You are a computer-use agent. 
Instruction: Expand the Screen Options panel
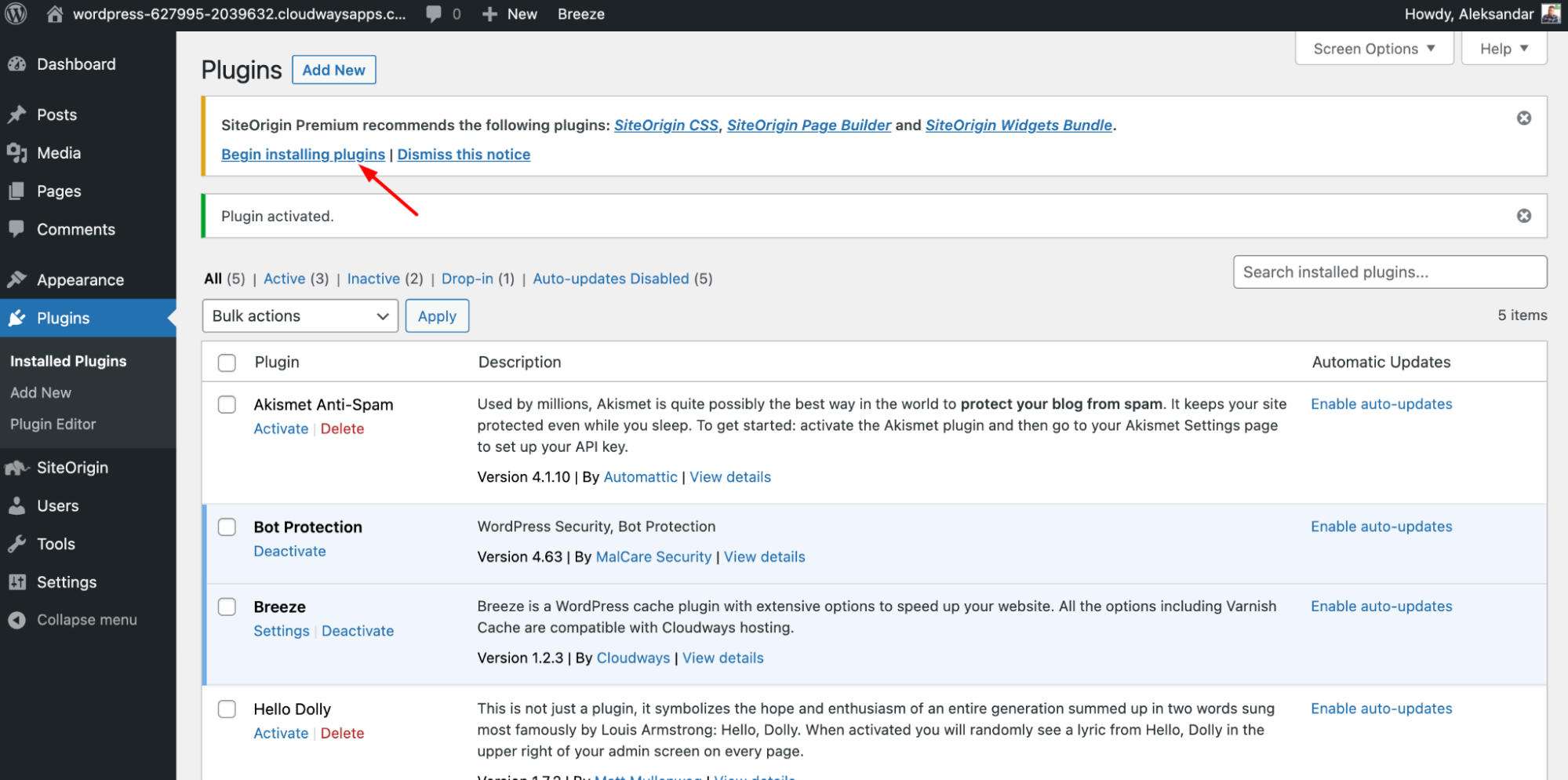1373,48
